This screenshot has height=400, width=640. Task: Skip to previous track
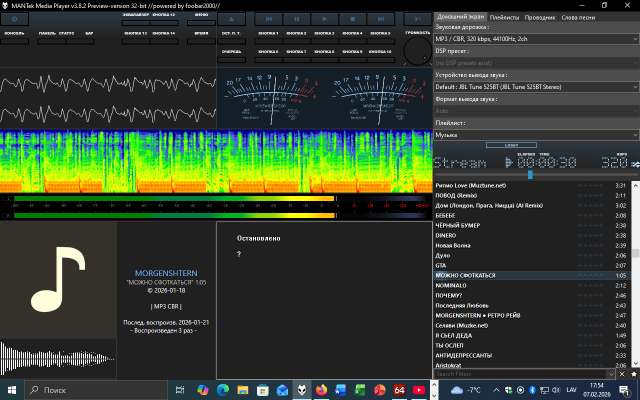point(269,19)
